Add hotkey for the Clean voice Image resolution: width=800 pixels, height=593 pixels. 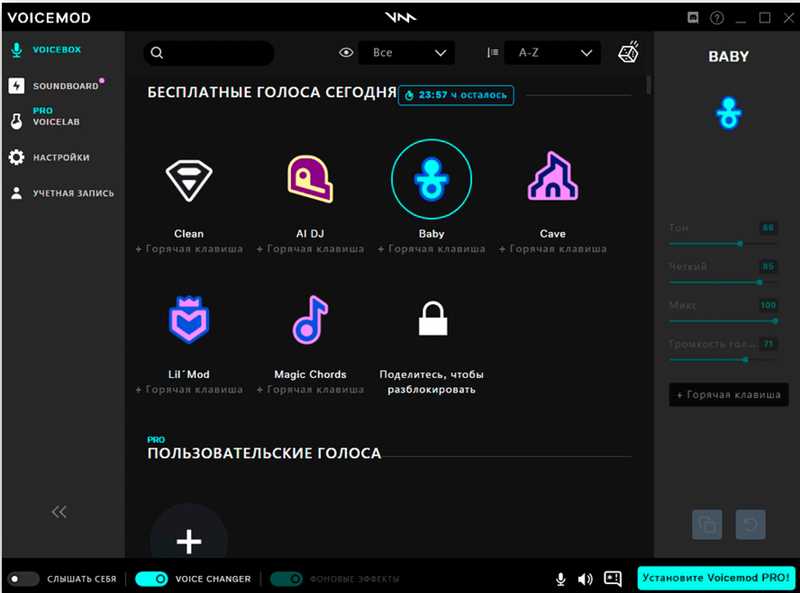189,249
